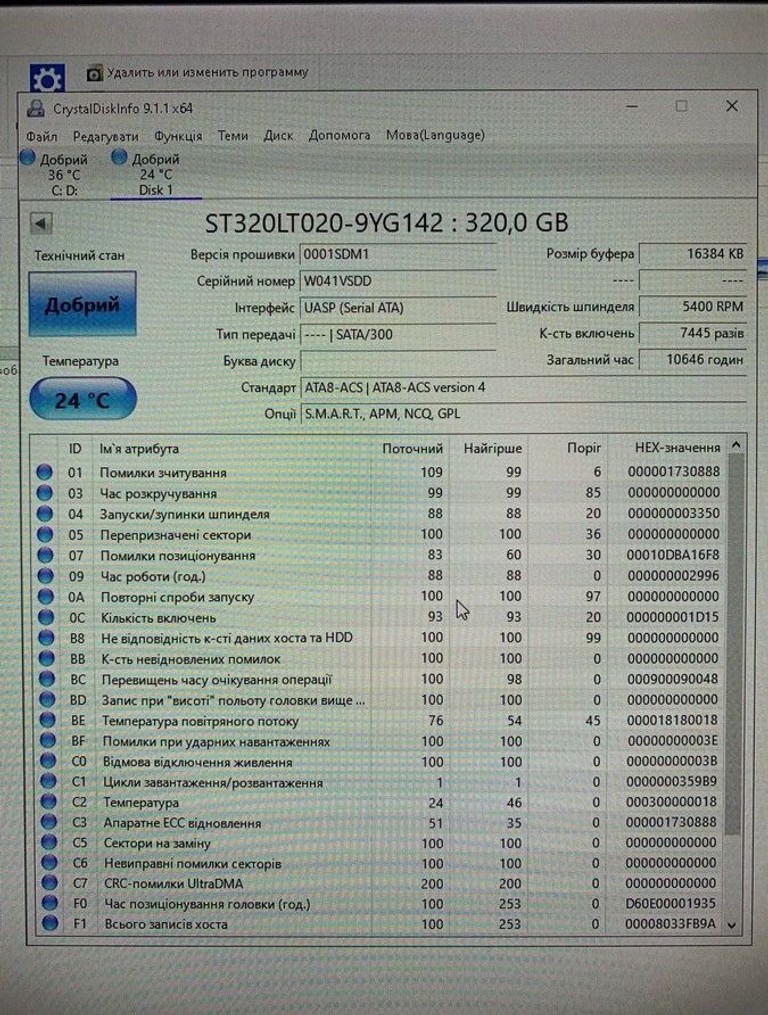Click 'Удалить или изменить программу' icon in background window
The height and width of the screenshot is (1015, 768).
pos(95,73)
